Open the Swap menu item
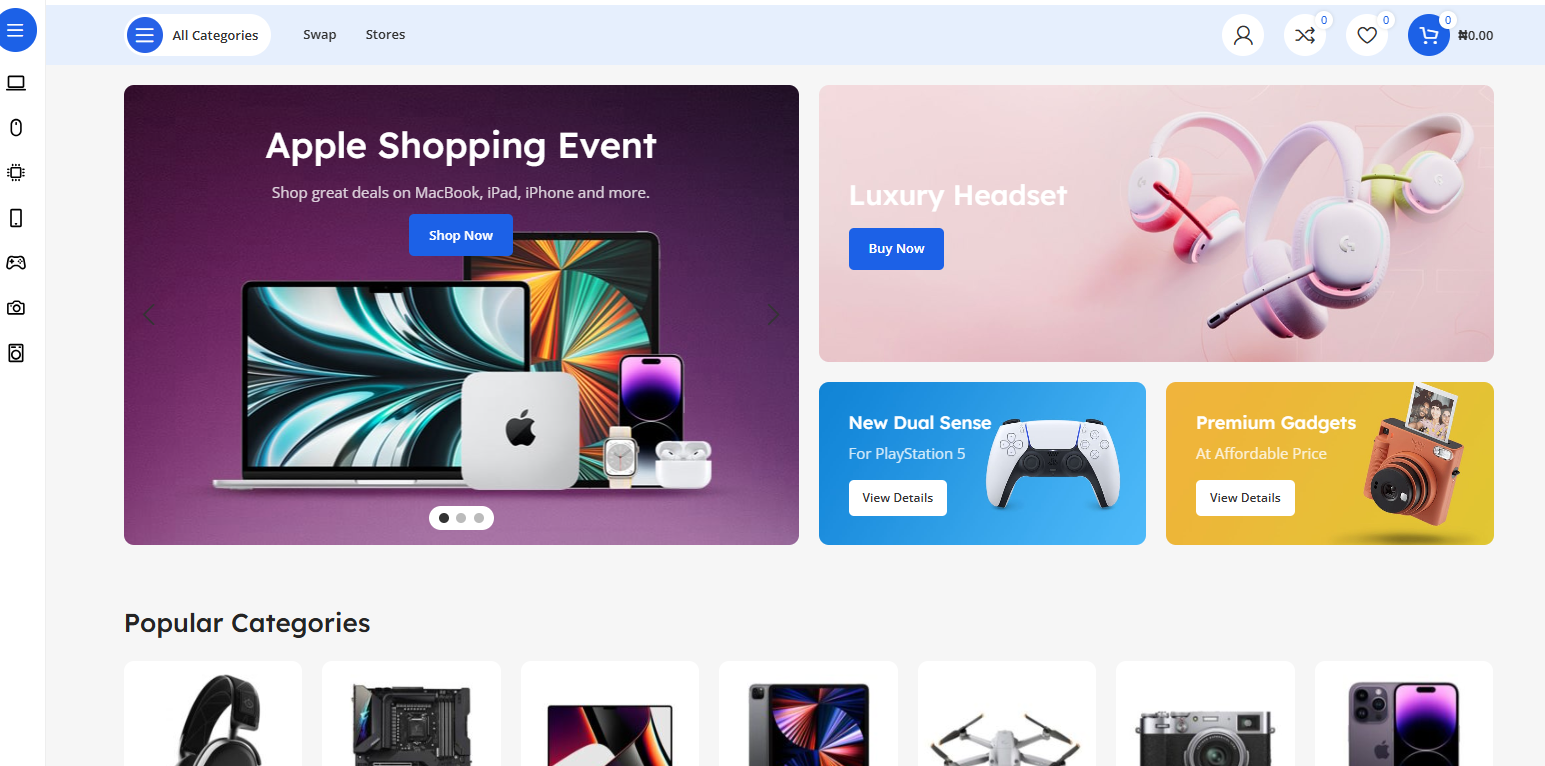 320,35
